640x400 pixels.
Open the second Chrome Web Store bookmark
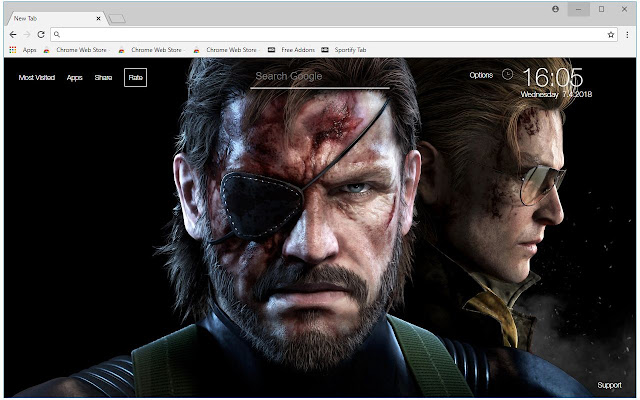[x=150, y=50]
